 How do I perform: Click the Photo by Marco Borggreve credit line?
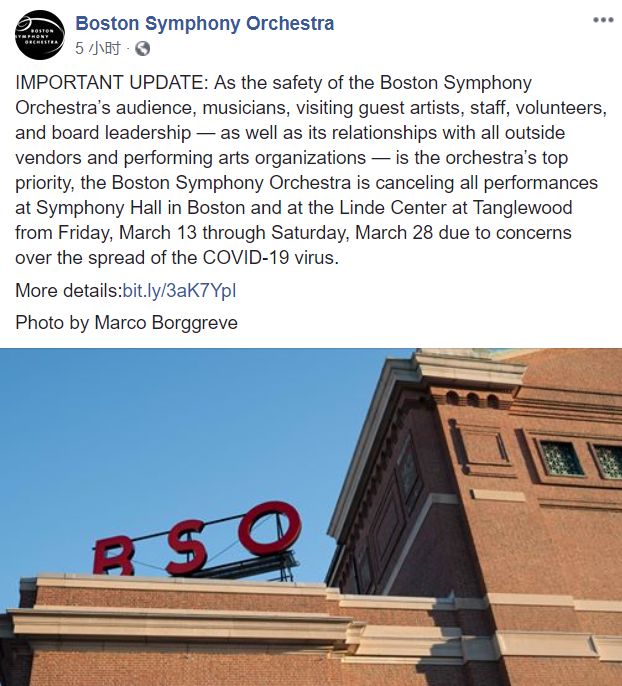[126, 323]
